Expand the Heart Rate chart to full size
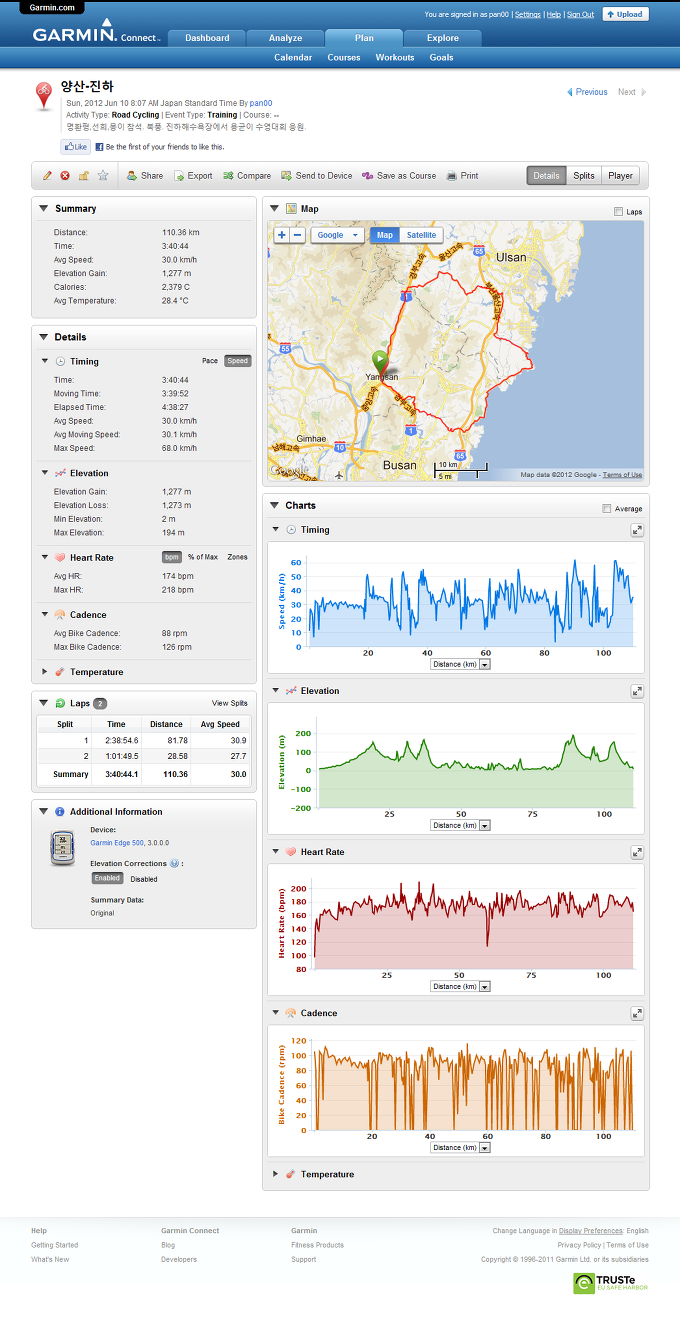Viewport: 680px width, 1317px height. [637, 852]
